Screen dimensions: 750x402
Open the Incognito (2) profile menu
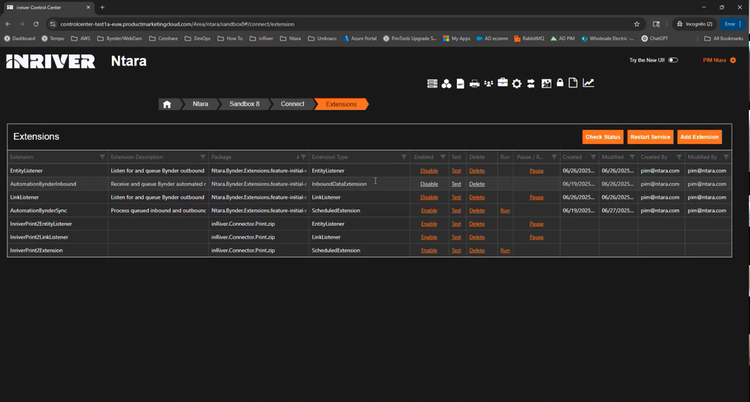click(x=695, y=24)
